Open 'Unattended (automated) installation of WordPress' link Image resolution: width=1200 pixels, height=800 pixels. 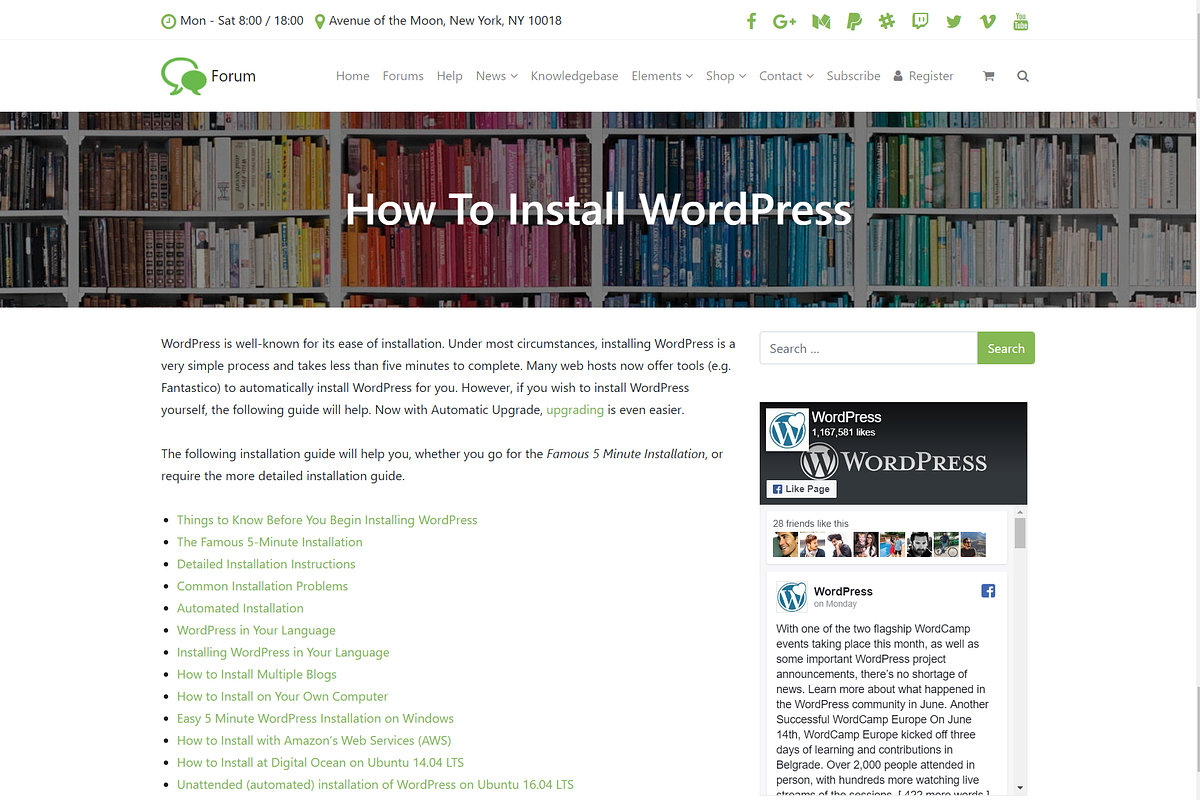click(x=375, y=784)
